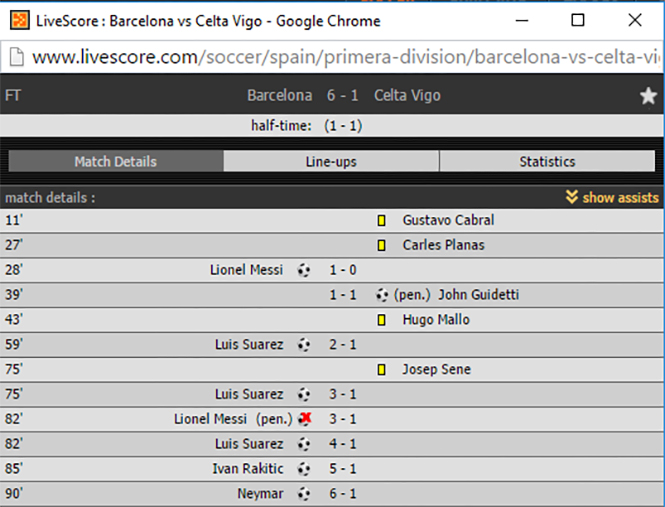Switch to the Line-ups tab

pyautogui.click(x=331, y=161)
